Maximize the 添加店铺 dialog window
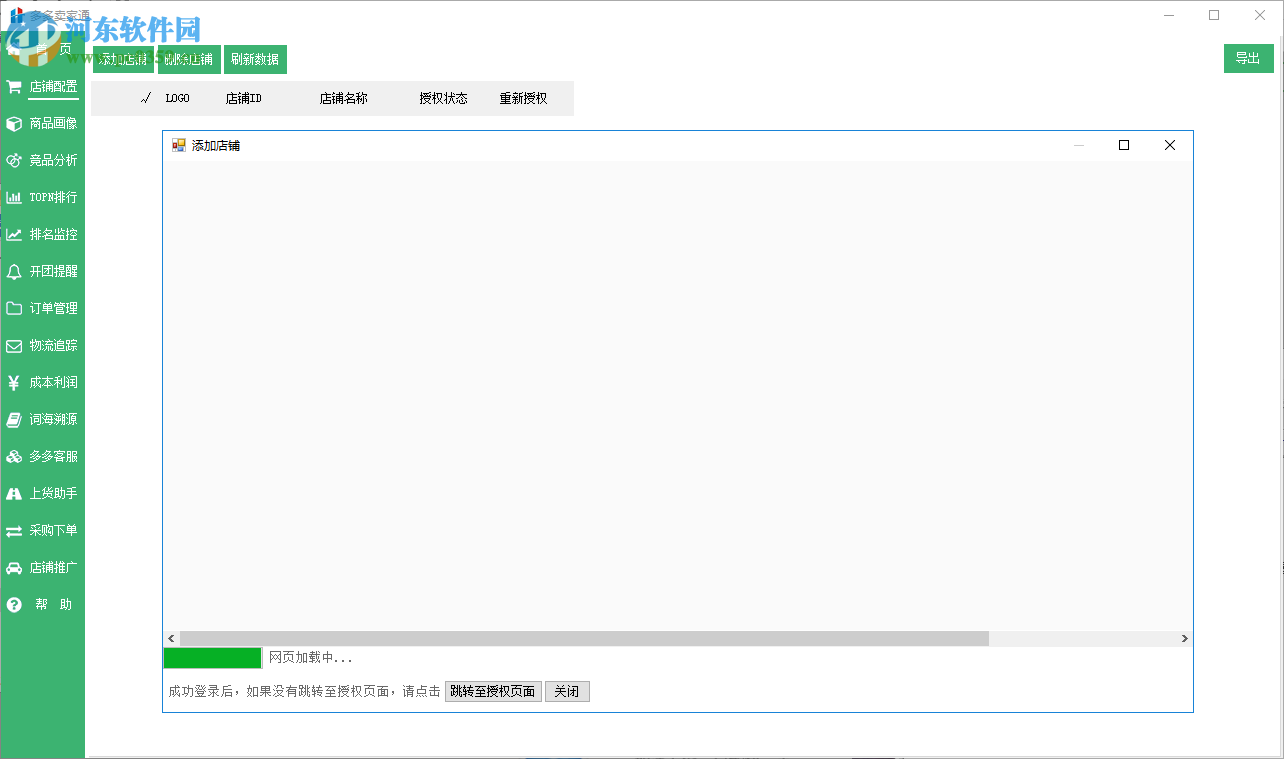This screenshot has width=1284, height=759. 1124,145
